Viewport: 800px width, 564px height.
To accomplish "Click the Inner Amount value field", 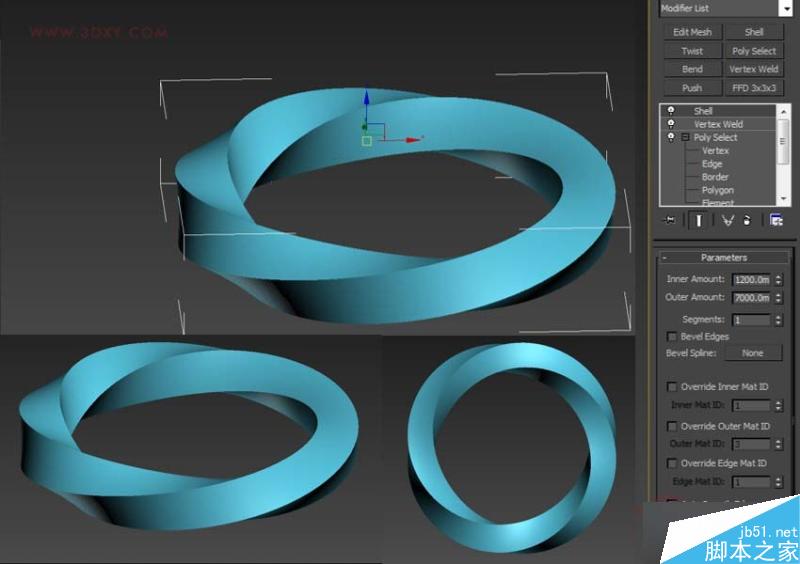I will click(750, 280).
